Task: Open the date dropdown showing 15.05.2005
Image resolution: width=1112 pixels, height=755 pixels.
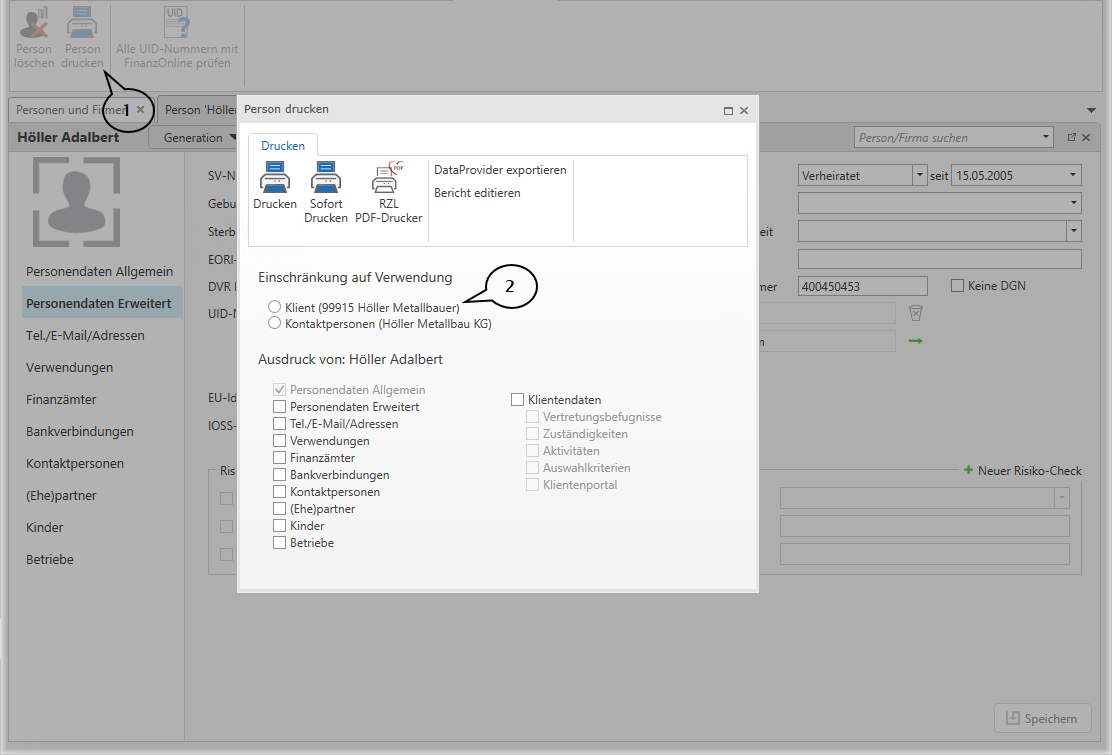Action: 1073,175
